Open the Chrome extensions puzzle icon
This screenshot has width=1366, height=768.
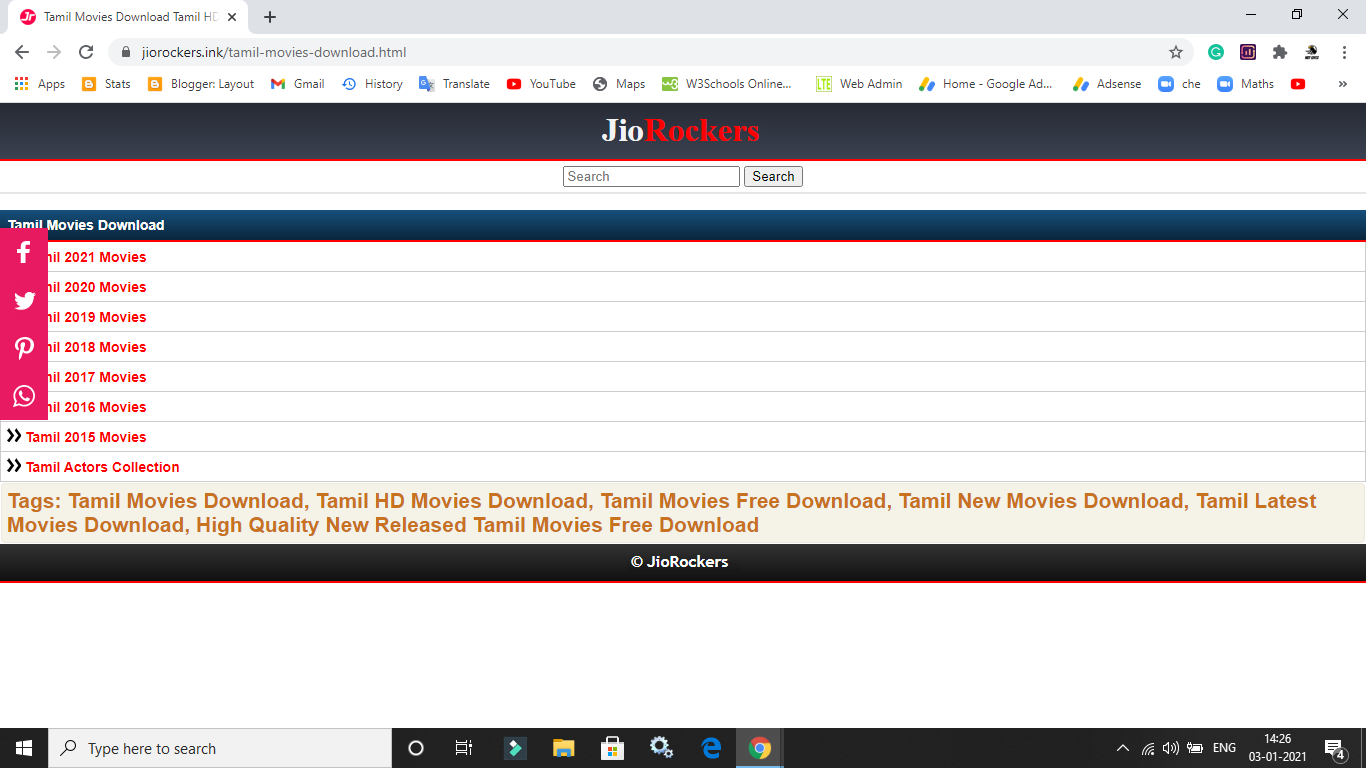click(1280, 52)
